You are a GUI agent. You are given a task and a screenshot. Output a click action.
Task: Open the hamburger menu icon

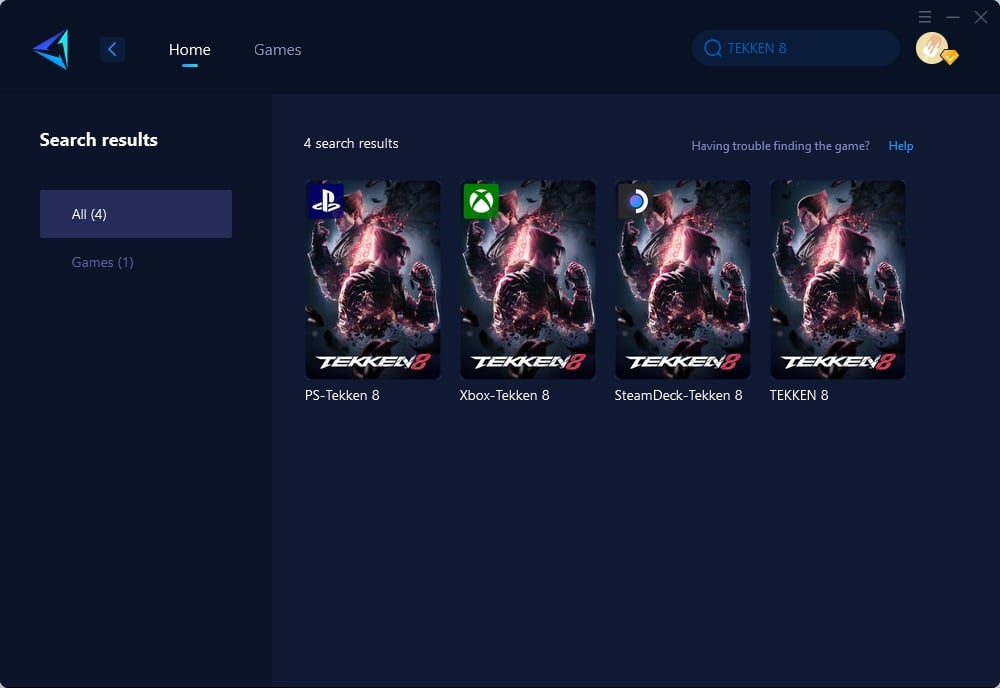tap(925, 17)
